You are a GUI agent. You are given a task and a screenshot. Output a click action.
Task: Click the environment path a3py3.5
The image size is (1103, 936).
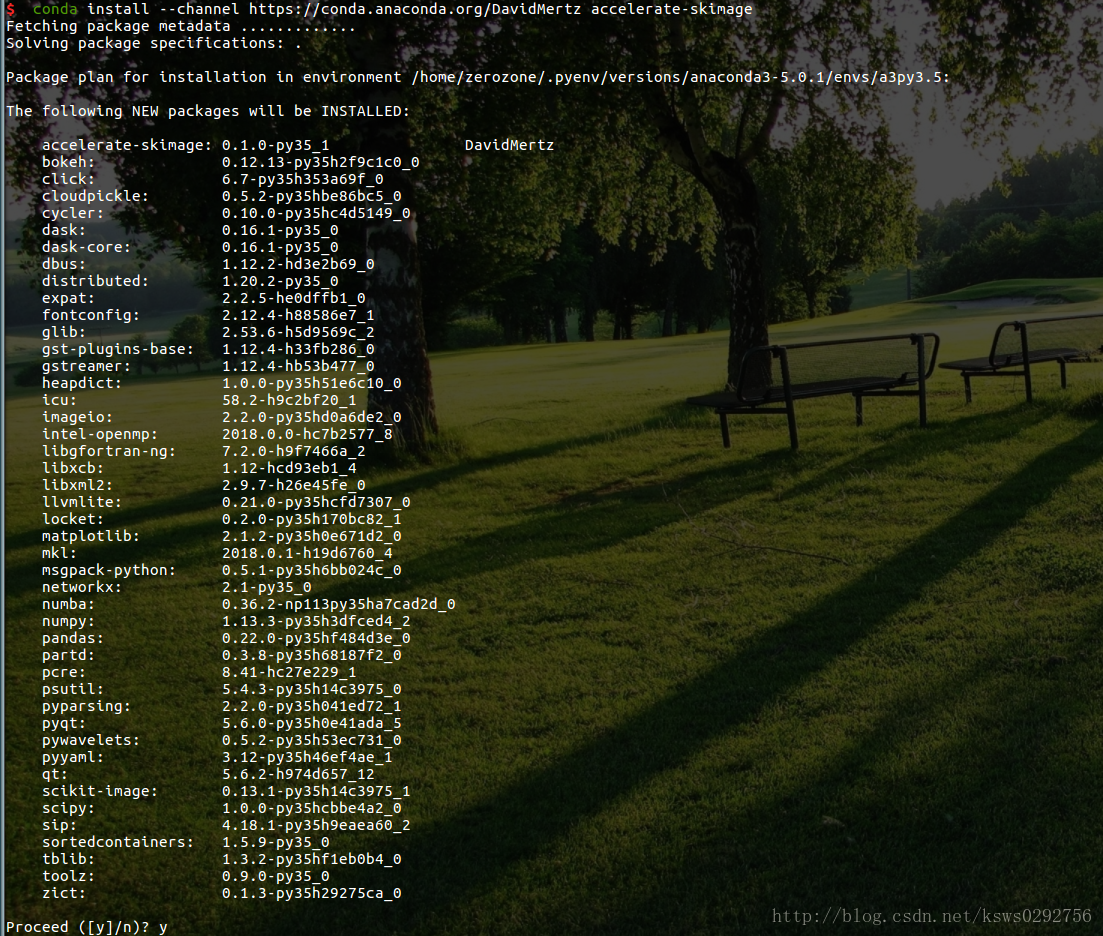click(680, 77)
